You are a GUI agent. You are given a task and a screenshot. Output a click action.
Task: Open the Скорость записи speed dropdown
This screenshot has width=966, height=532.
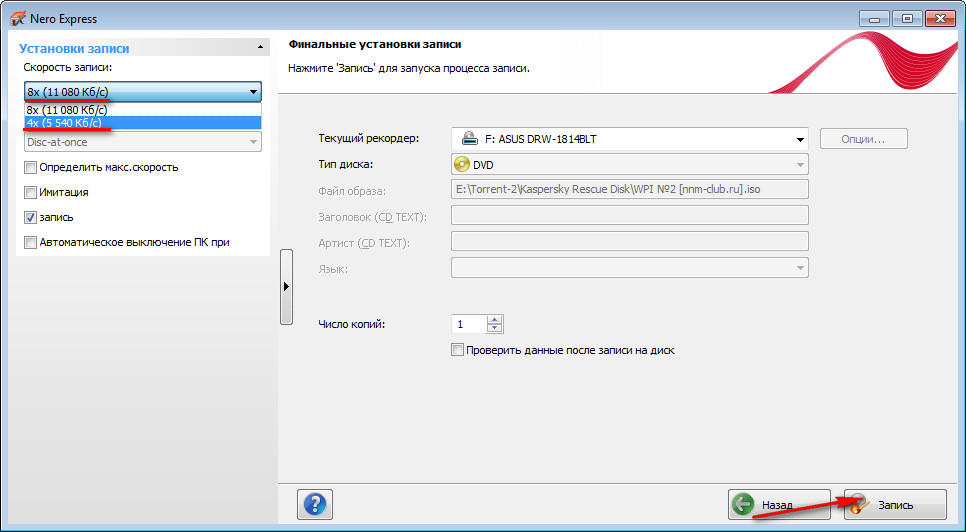[143, 92]
